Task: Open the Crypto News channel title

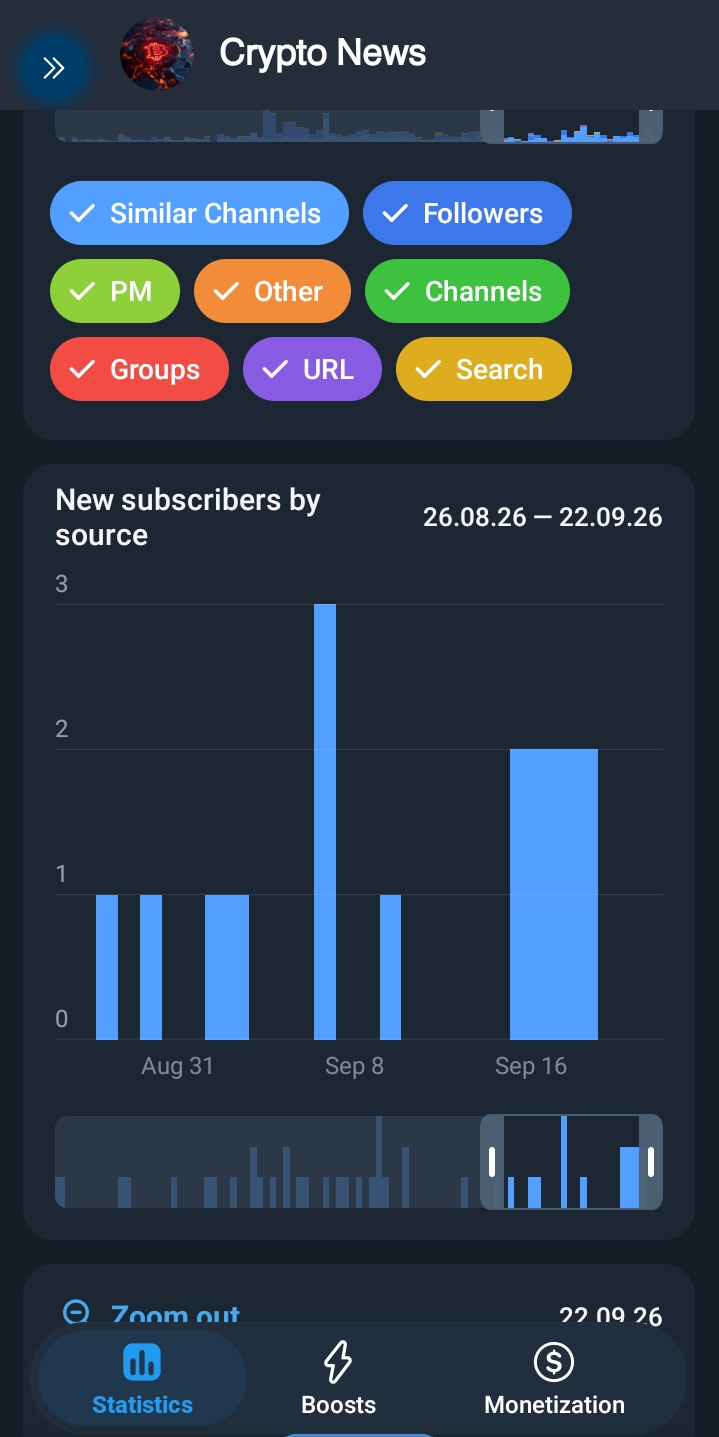Action: 323,53
